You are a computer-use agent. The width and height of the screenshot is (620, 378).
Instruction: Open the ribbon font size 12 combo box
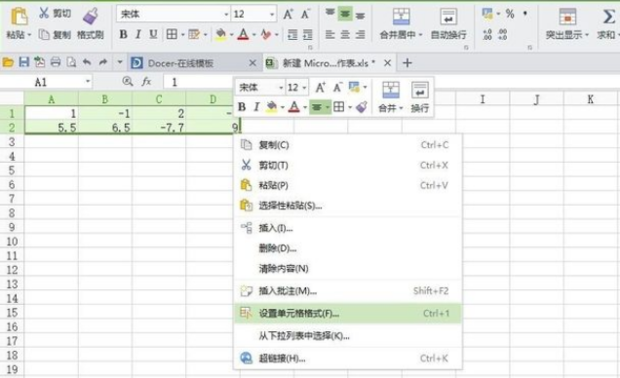[x=254, y=14]
